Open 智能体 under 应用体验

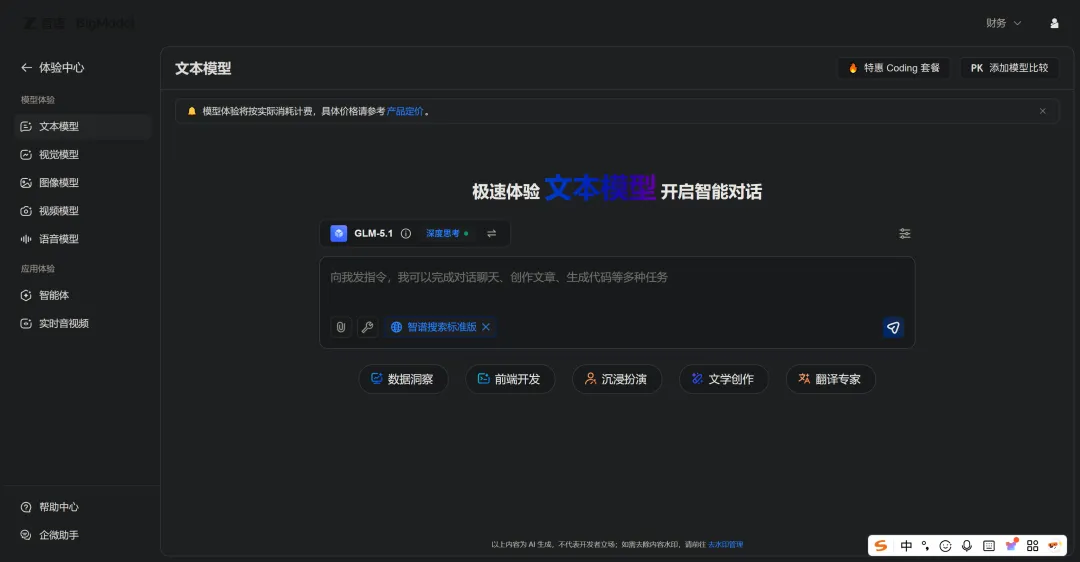tap(83, 295)
